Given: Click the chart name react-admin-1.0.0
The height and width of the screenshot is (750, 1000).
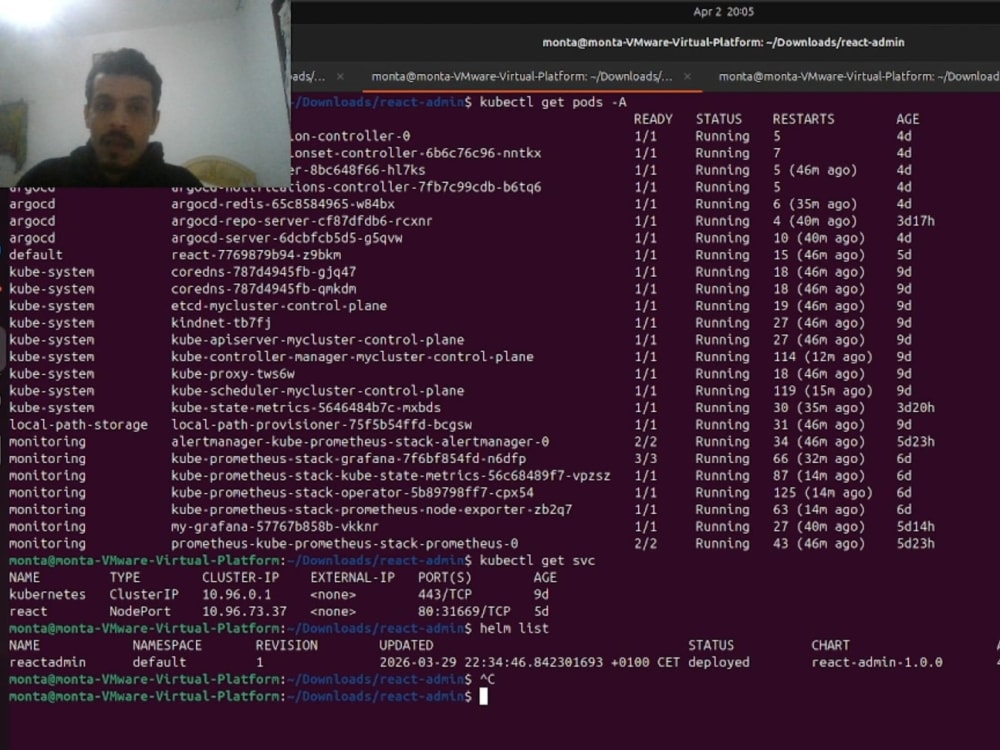Looking at the screenshot, I should [877, 662].
